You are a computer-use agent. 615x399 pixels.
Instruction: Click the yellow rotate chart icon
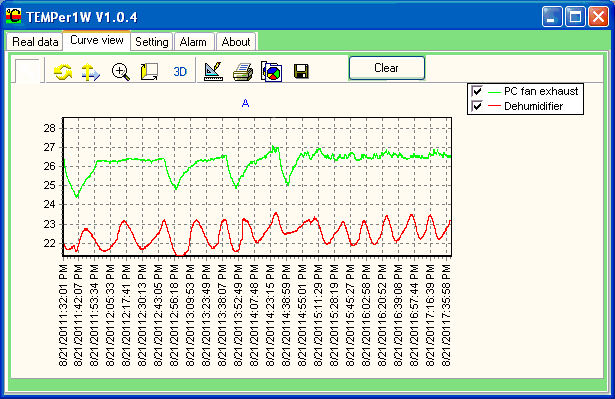[63, 72]
